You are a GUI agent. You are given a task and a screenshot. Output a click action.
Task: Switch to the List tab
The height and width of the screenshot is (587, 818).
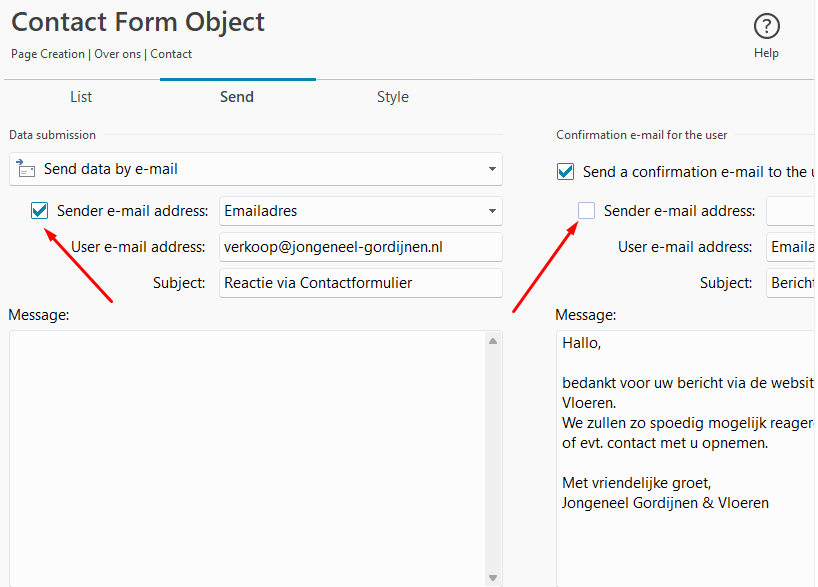tap(81, 97)
